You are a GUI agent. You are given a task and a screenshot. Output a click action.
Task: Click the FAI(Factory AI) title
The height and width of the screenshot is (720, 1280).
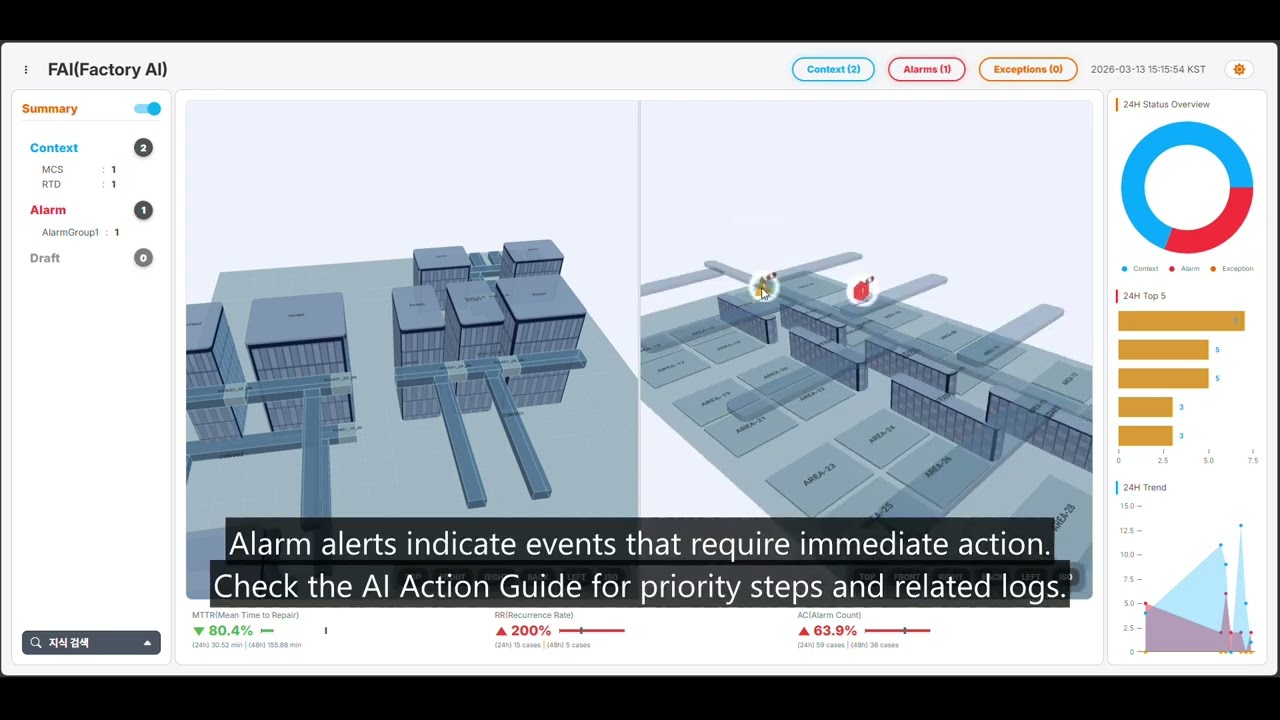pyautogui.click(x=108, y=70)
